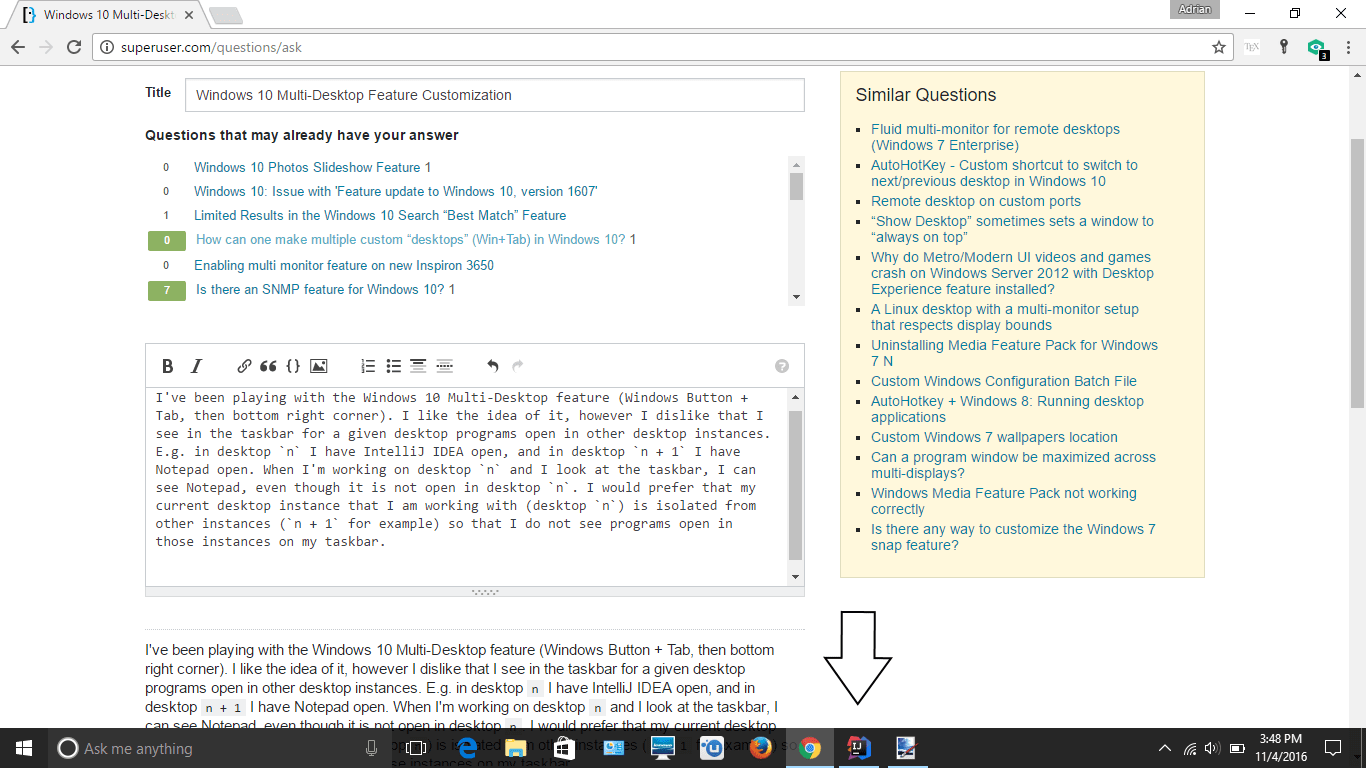Open 'Fluid multi-monitor for remote desktops' similar question

[x=995, y=137]
